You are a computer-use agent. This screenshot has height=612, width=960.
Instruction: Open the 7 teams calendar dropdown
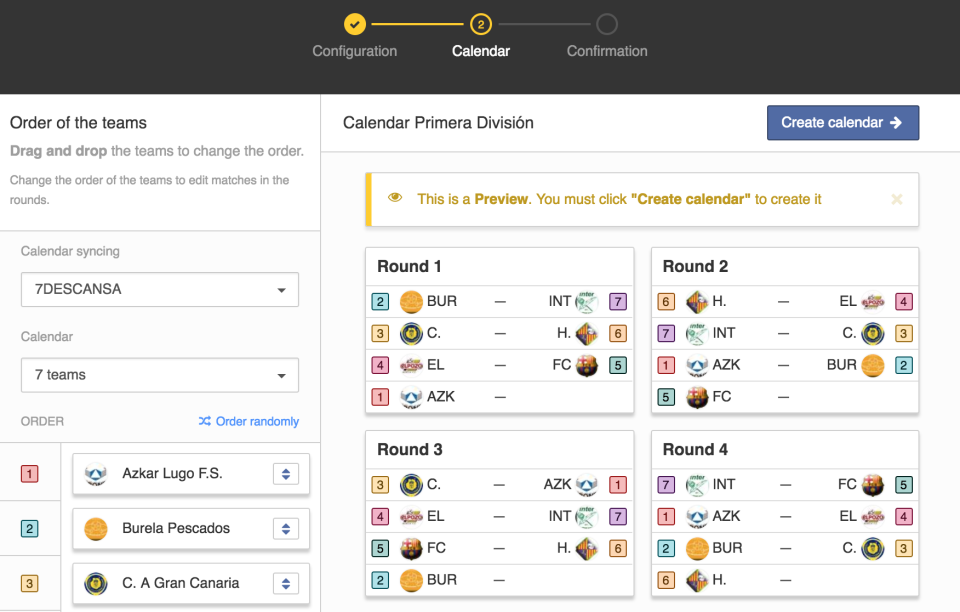(160, 375)
